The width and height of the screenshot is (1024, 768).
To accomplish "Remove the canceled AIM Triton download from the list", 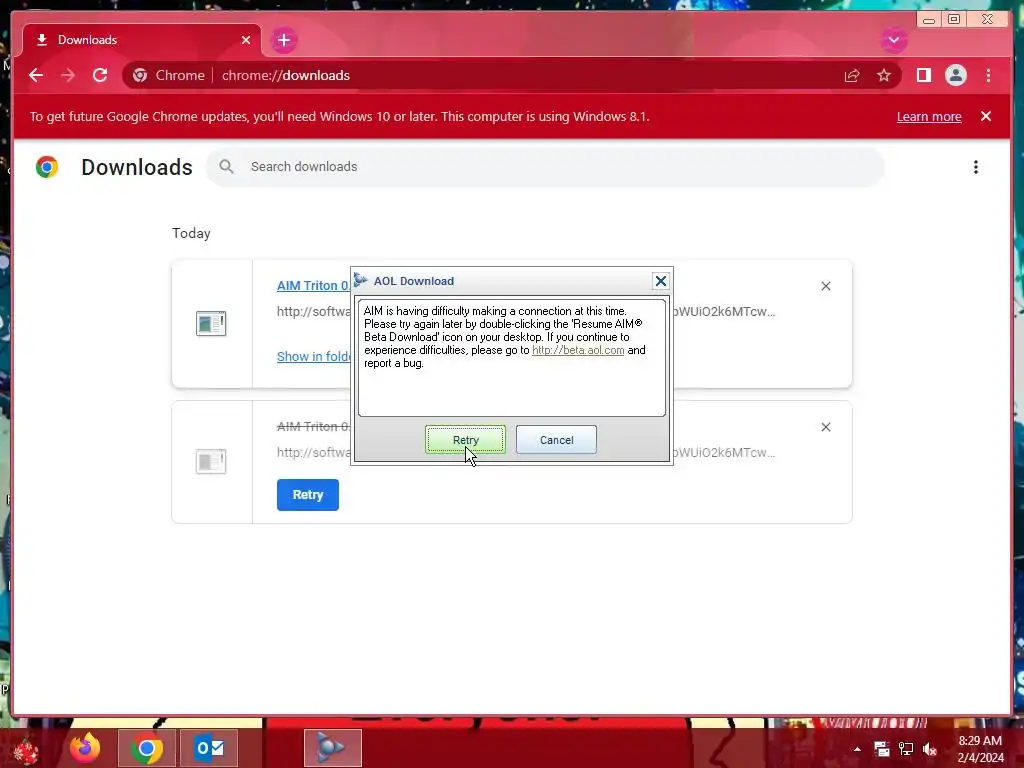I will pos(825,427).
